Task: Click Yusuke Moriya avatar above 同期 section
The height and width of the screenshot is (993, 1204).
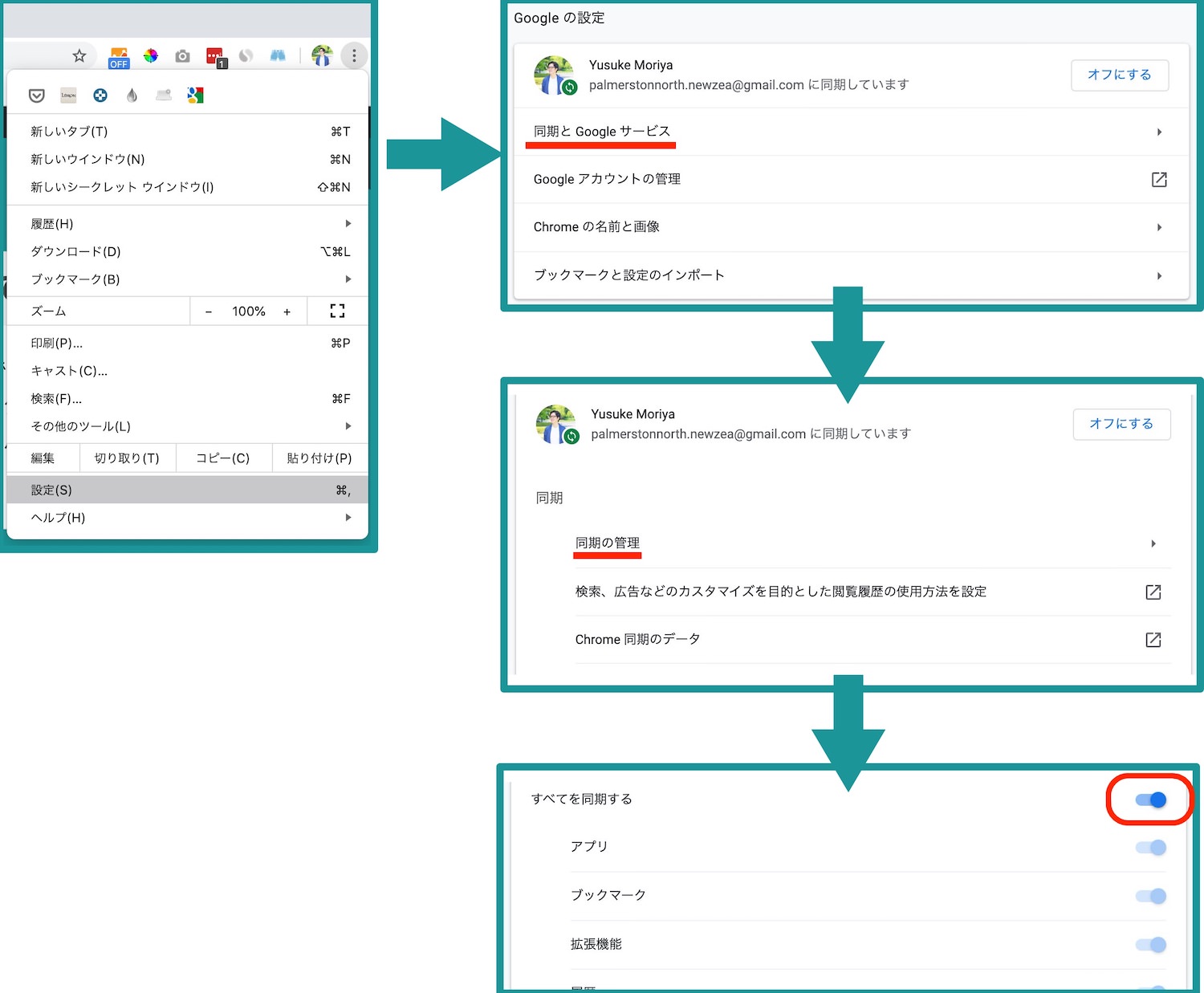Action: [x=556, y=425]
